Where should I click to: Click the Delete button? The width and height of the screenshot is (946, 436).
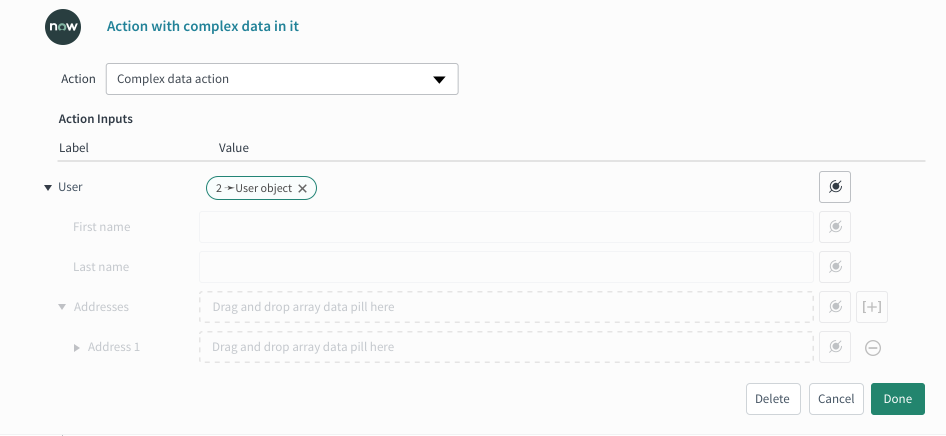tap(773, 399)
